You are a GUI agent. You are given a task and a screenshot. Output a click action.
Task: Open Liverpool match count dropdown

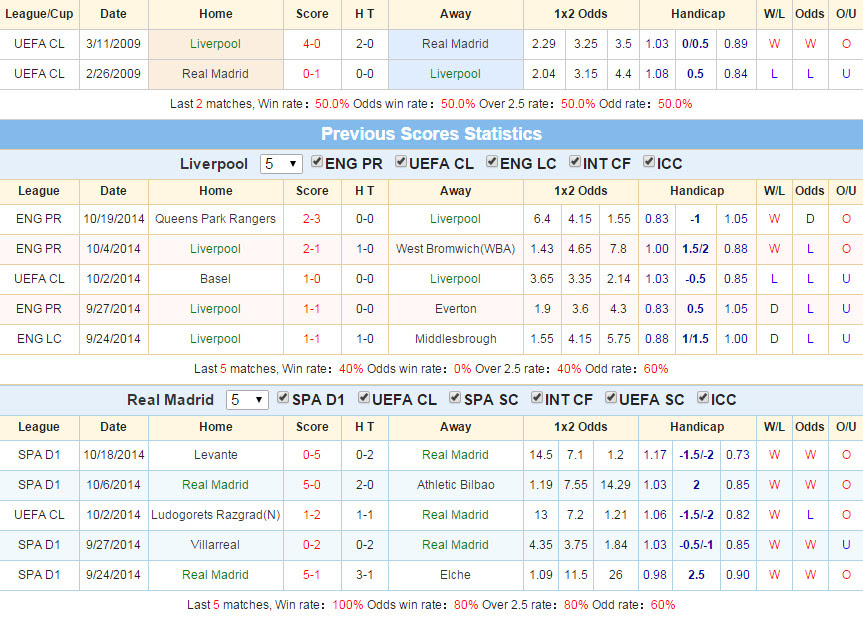(281, 164)
